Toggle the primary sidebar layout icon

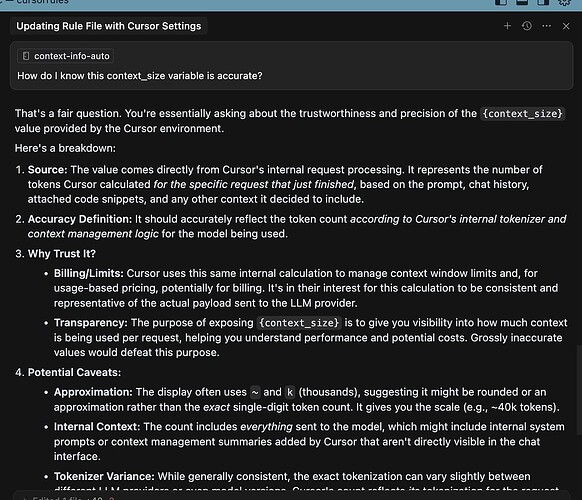tap(501, 2)
